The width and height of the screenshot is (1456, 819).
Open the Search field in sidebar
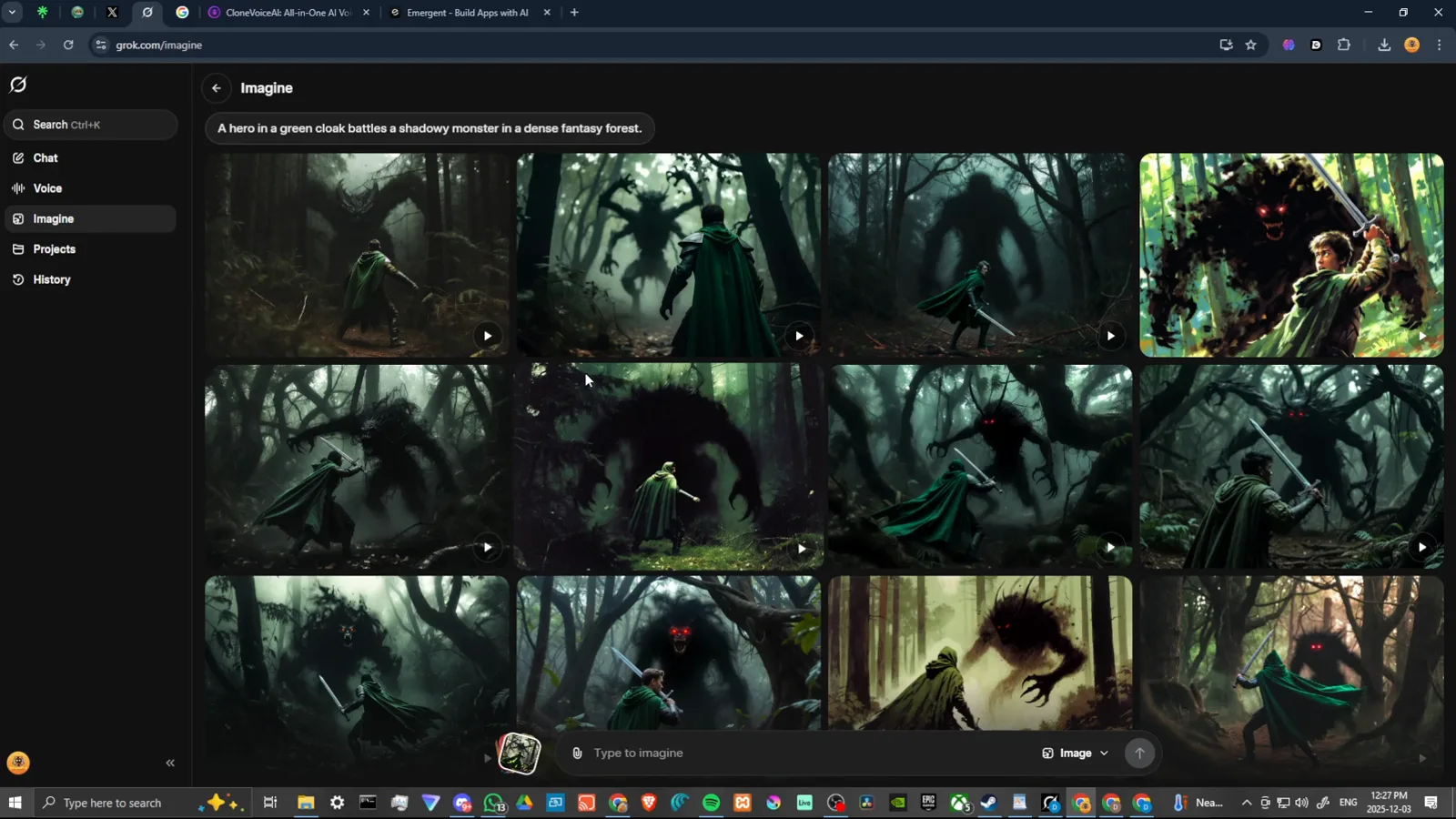pyautogui.click(x=90, y=125)
